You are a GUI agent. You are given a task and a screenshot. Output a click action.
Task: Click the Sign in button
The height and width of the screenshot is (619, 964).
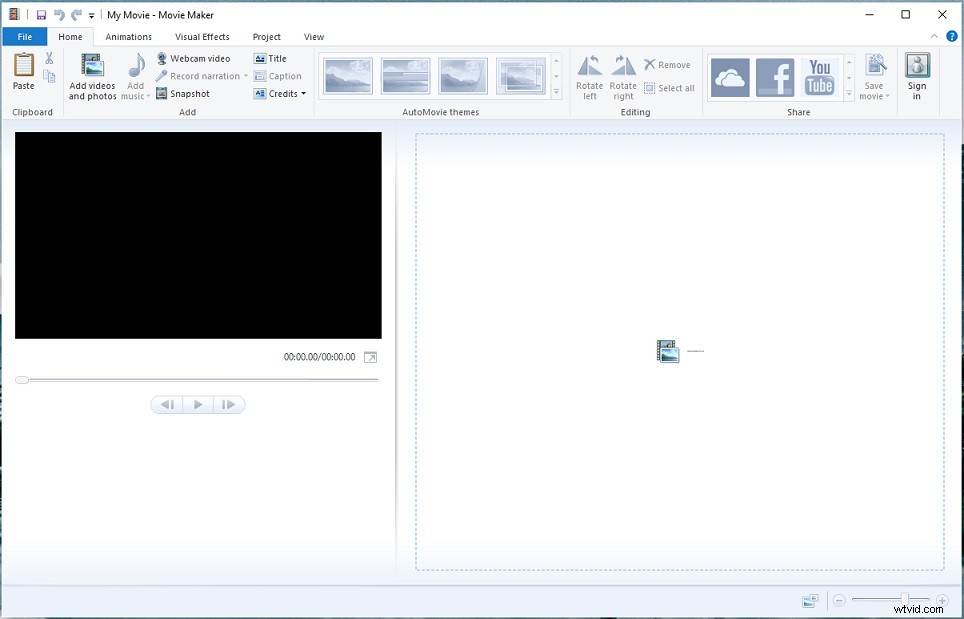917,76
